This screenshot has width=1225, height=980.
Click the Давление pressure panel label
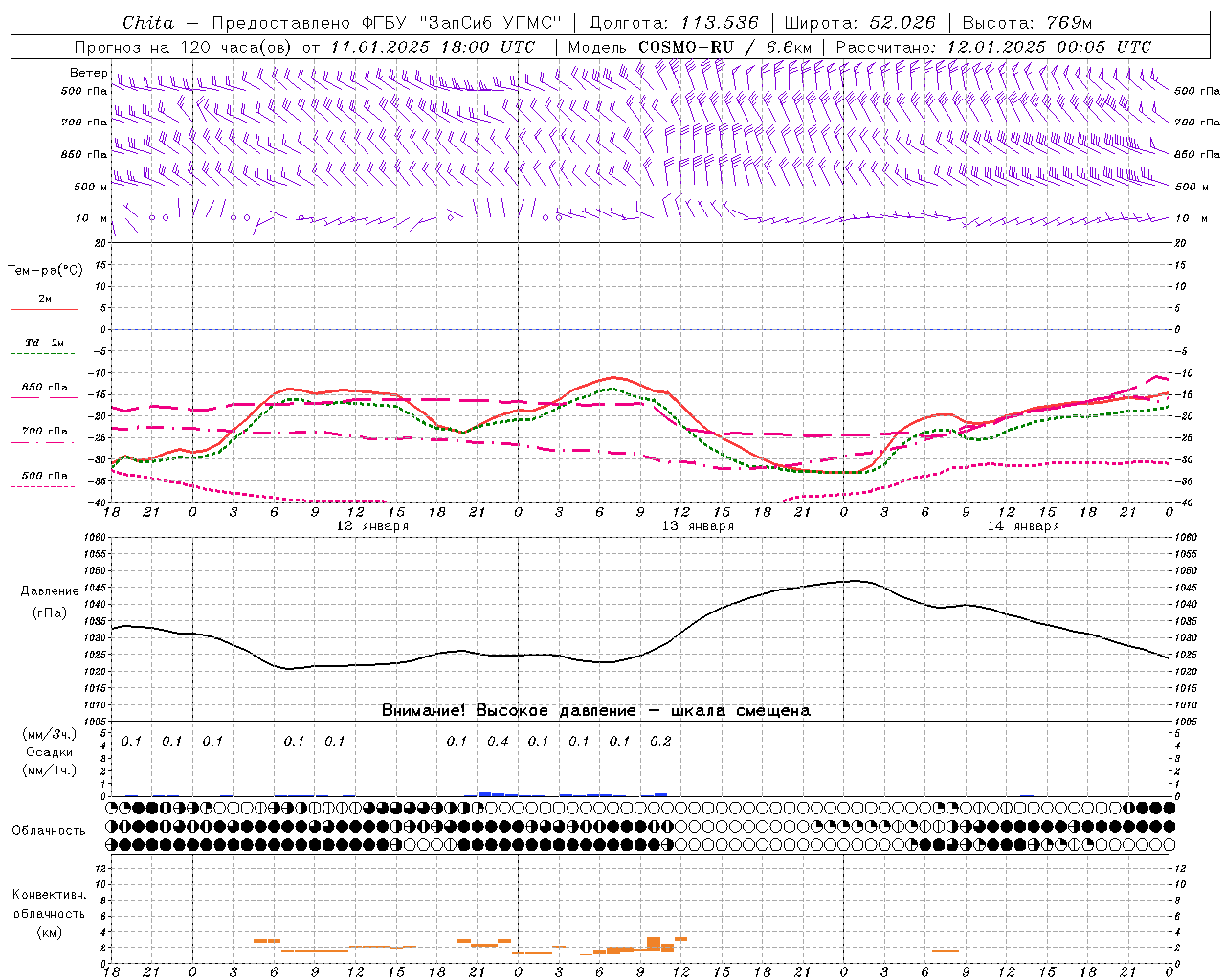click(x=50, y=591)
